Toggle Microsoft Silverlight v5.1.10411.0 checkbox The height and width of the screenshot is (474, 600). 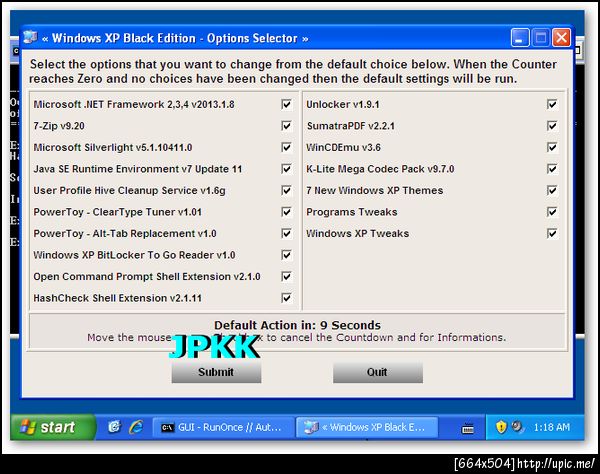coord(286,147)
